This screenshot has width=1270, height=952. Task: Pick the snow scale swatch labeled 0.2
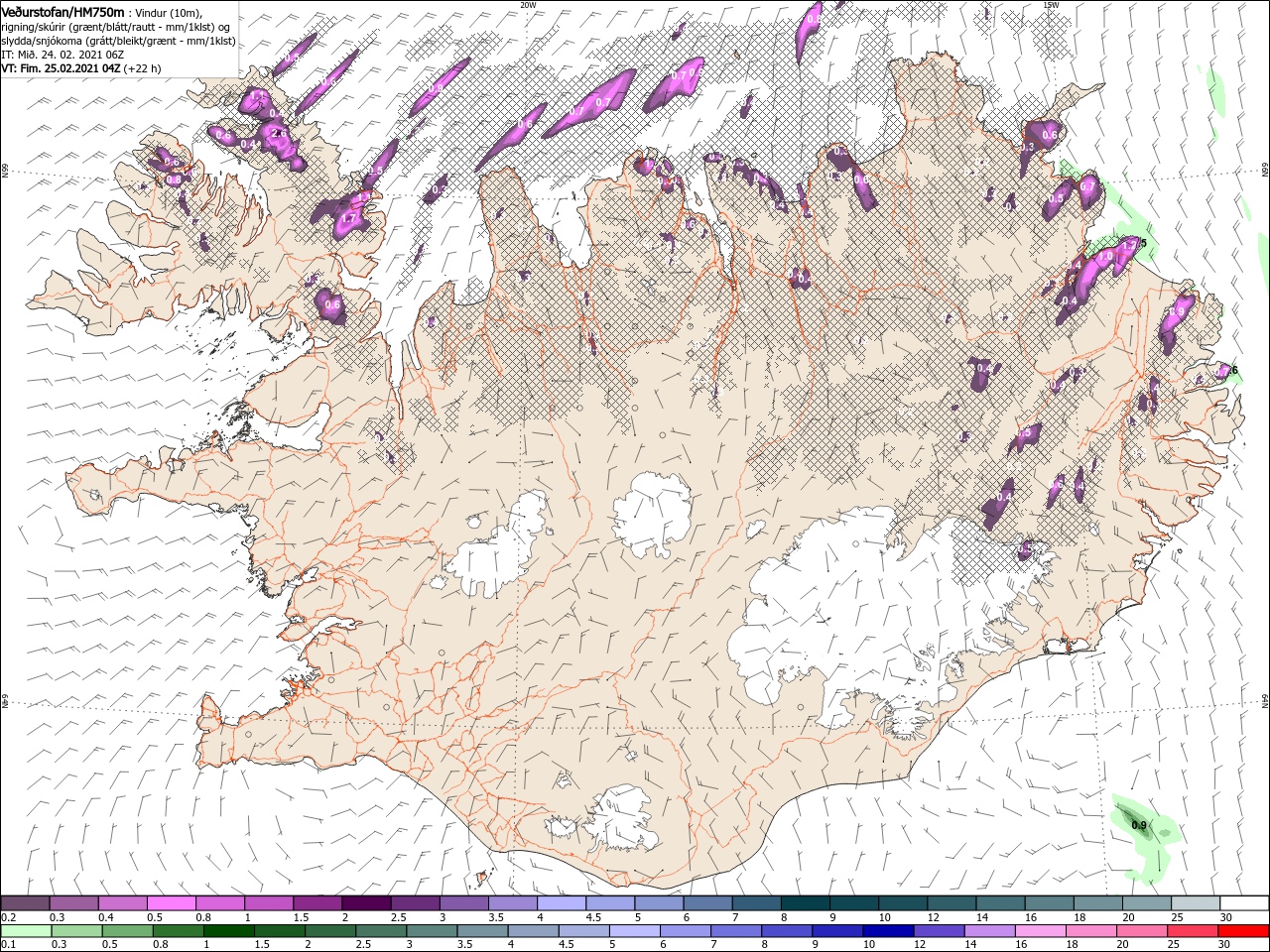25,903
